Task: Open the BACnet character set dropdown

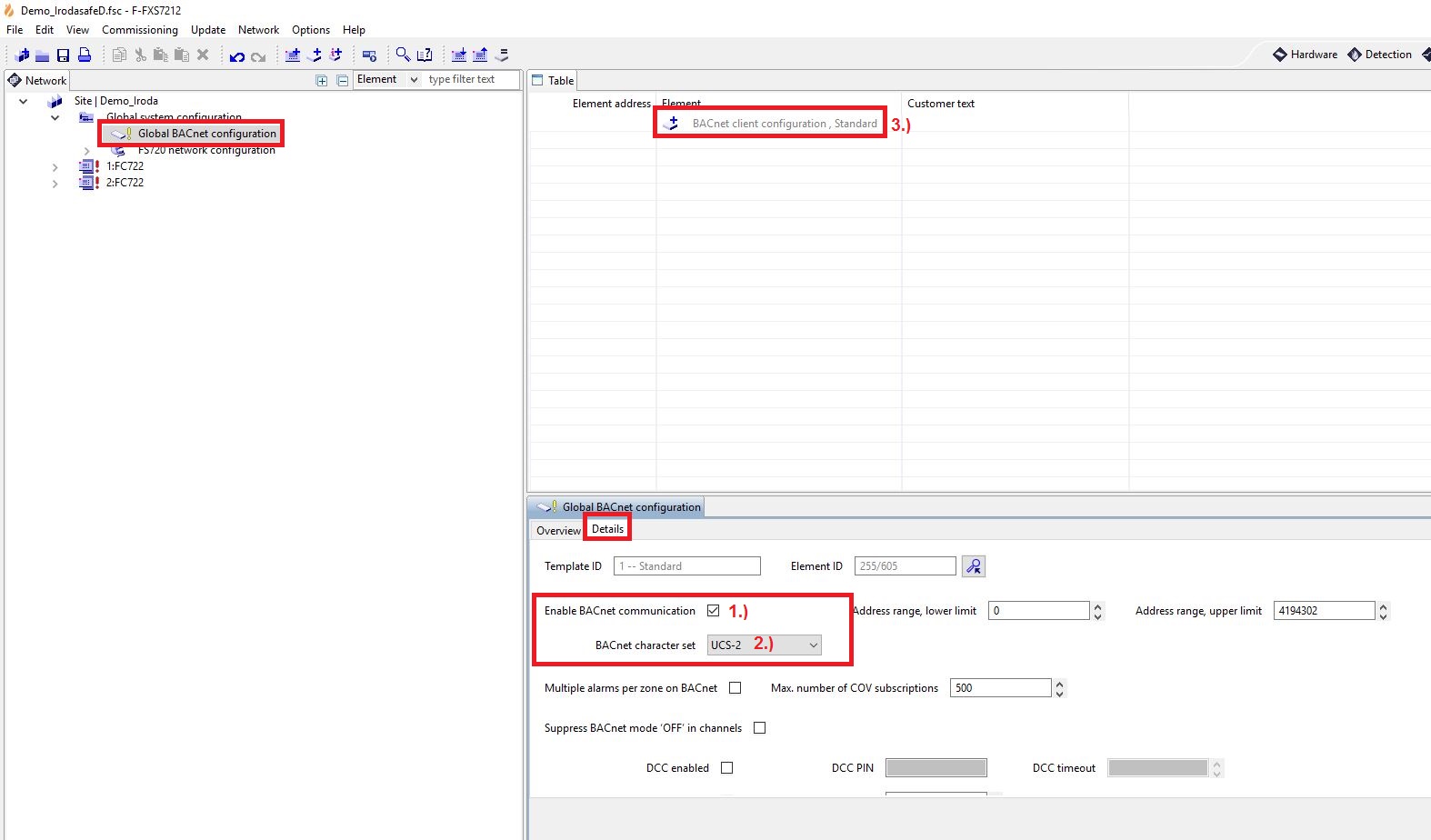Action: coord(813,645)
